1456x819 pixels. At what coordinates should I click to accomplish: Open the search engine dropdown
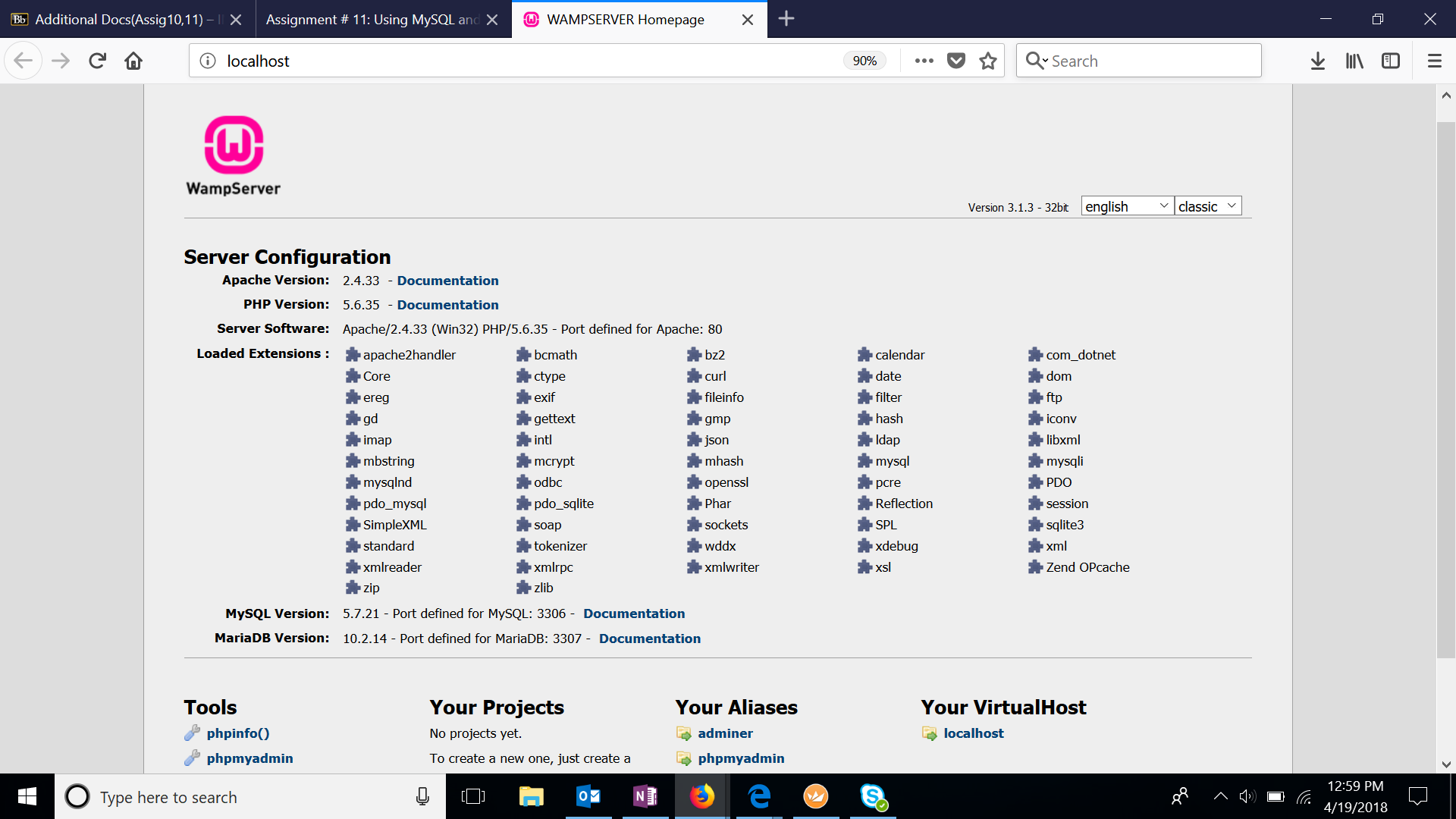[1036, 61]
